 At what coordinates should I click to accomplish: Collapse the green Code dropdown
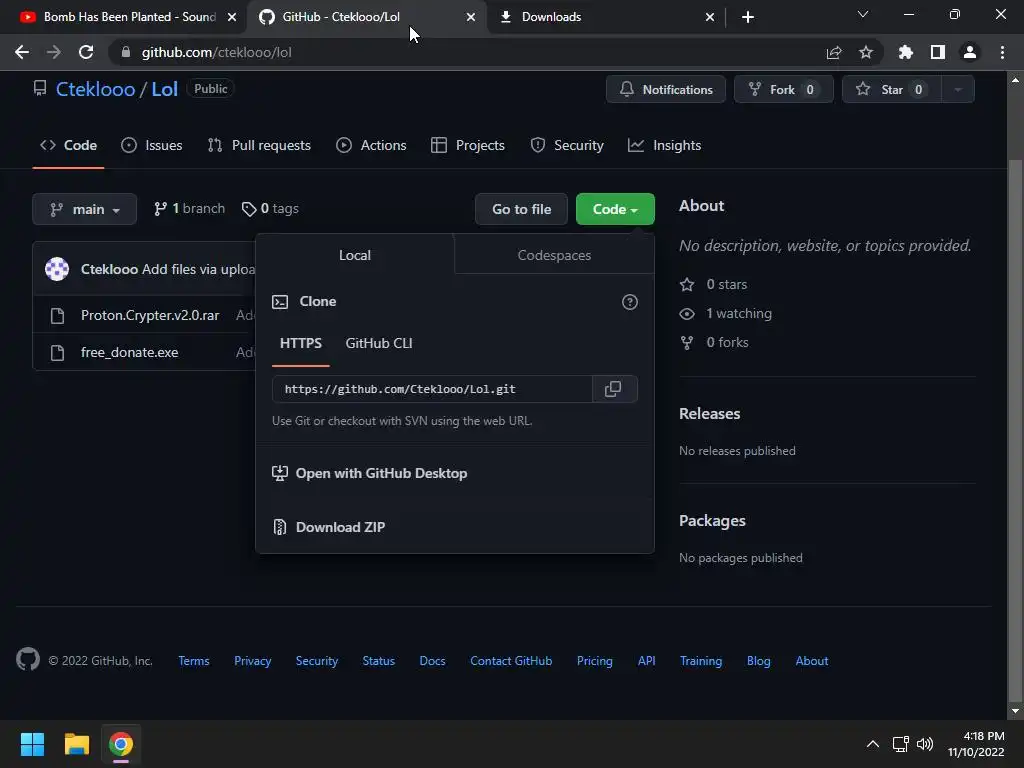tap(615, 209)
